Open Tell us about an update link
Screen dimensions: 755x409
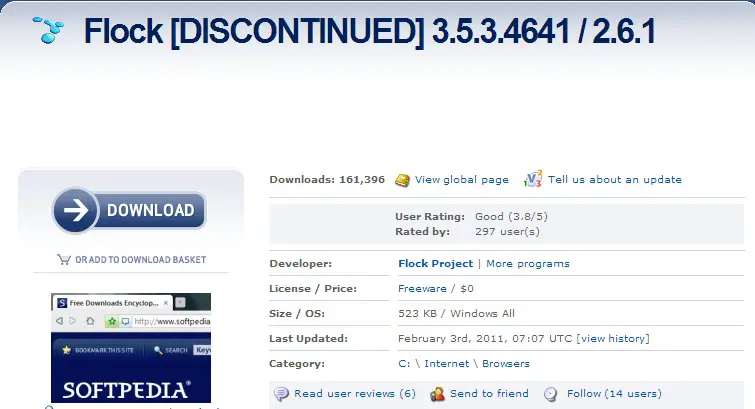coord(615,180)
